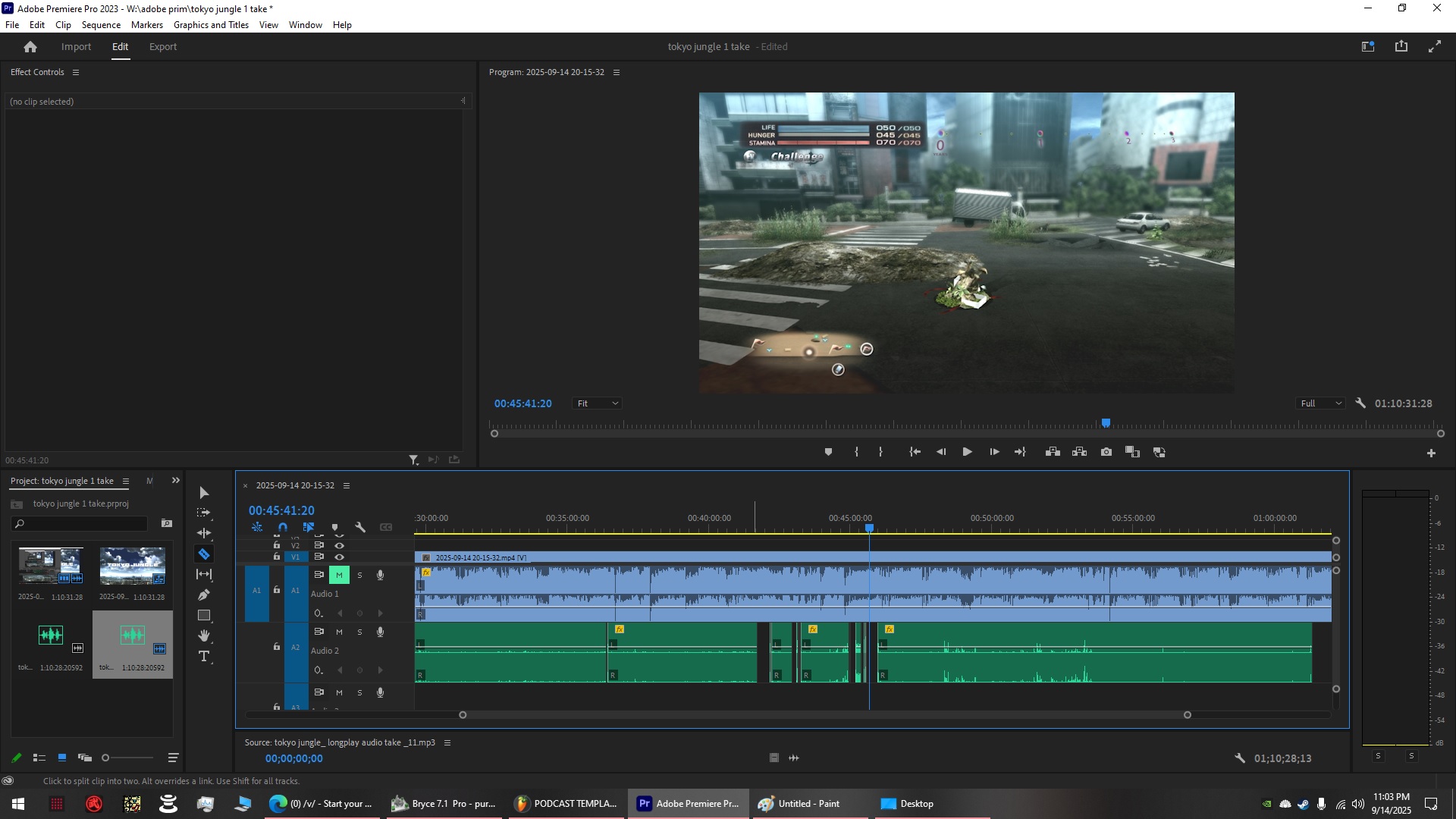Open the Effect Controls panel menu
Screen dimensions: 1456x819
tap(76, 73)
